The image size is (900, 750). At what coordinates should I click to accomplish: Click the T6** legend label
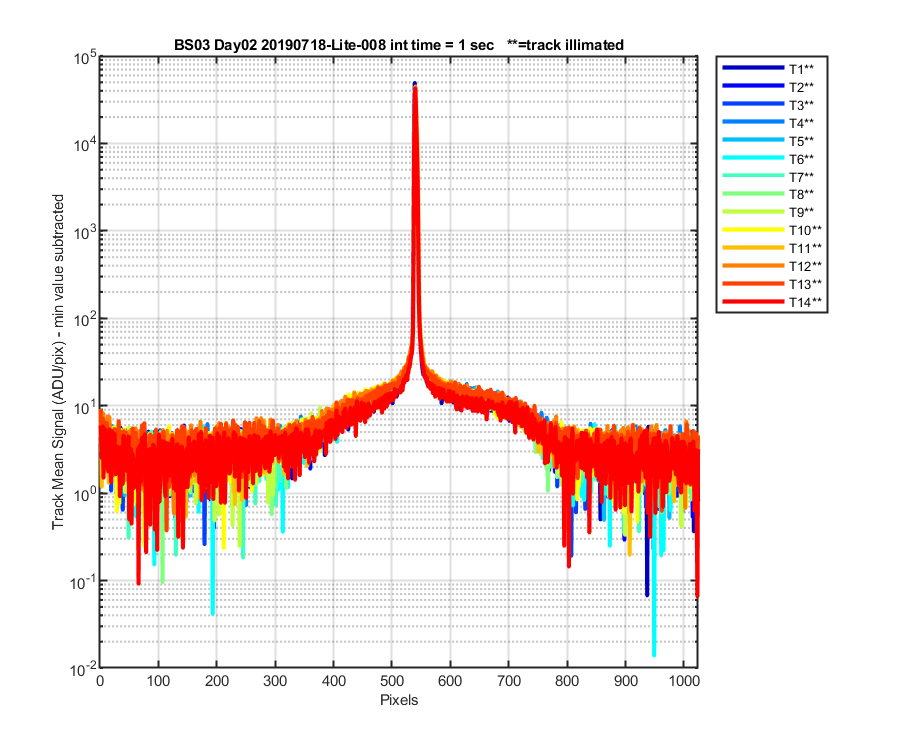[x=801, y=159]
